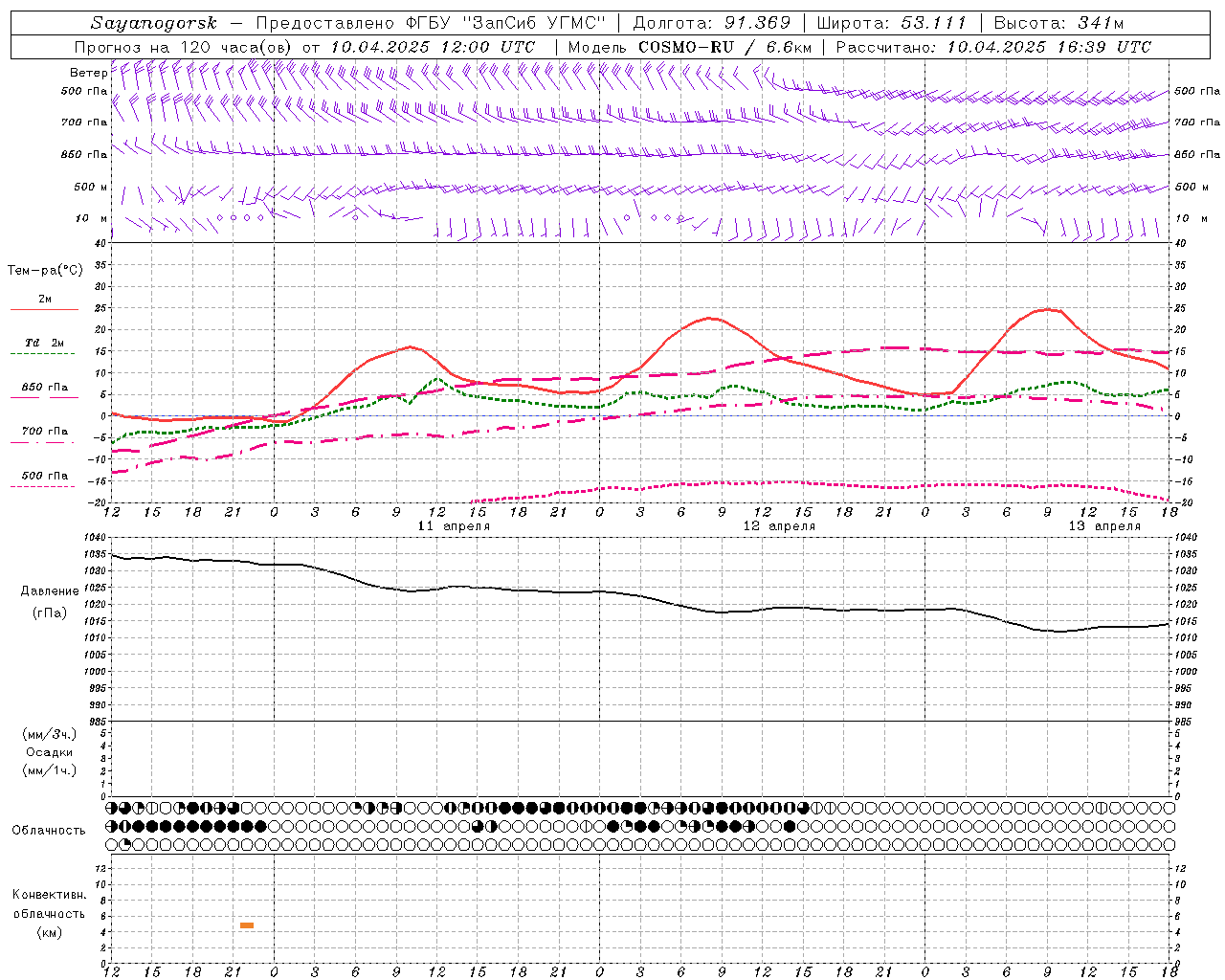Click the "Тем-ра(°C)" temperature panel label
1225x980 pixels.
click(45, 271)
